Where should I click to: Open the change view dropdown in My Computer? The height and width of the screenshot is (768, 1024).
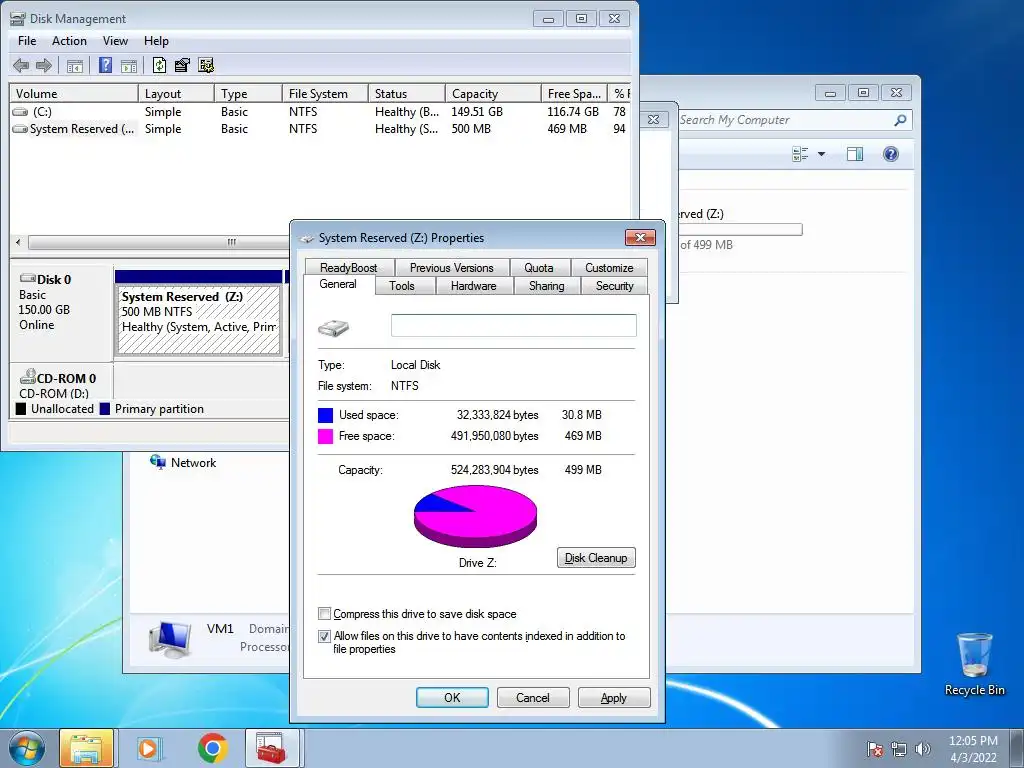point(822,154)
